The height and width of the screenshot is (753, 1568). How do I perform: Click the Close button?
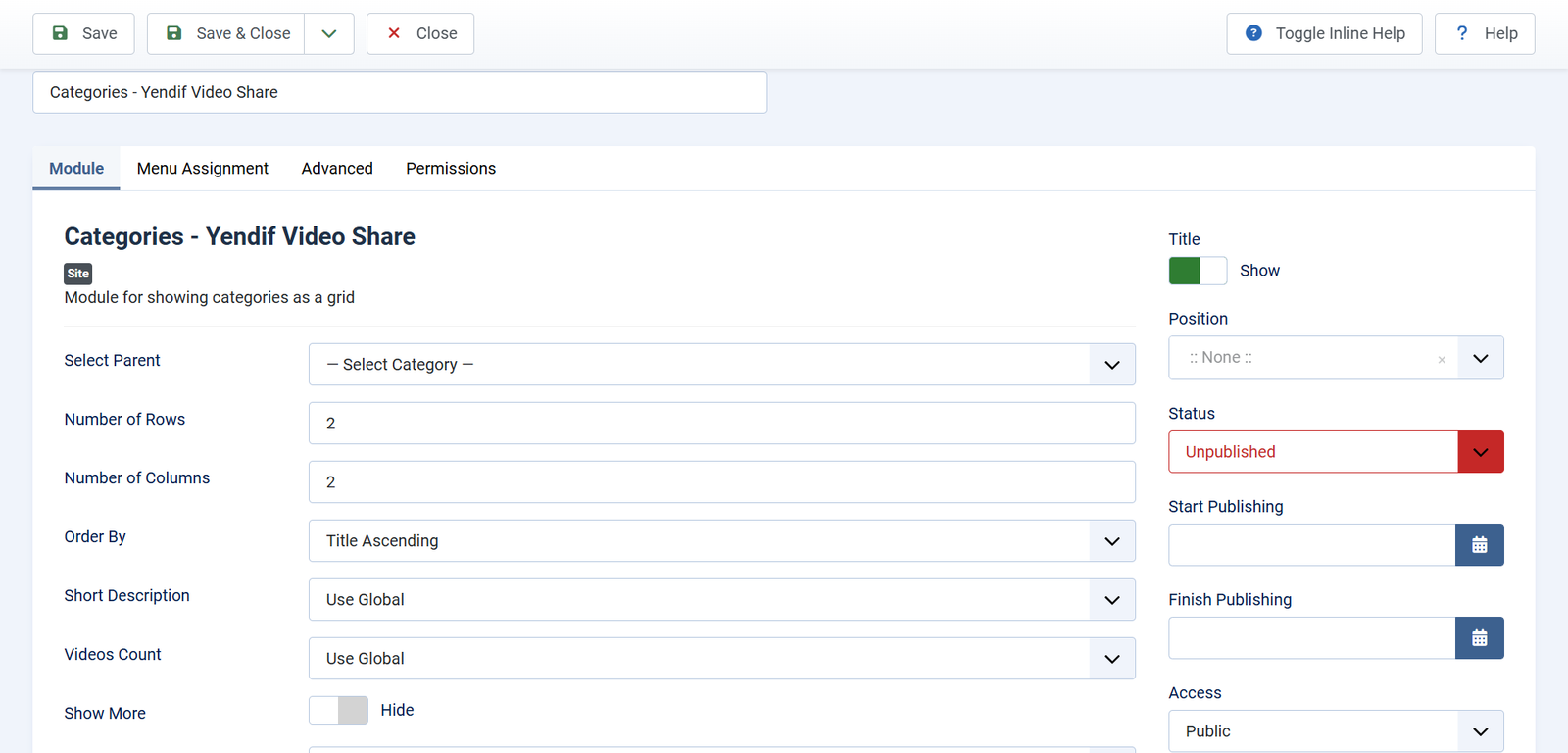click(420, 33)
